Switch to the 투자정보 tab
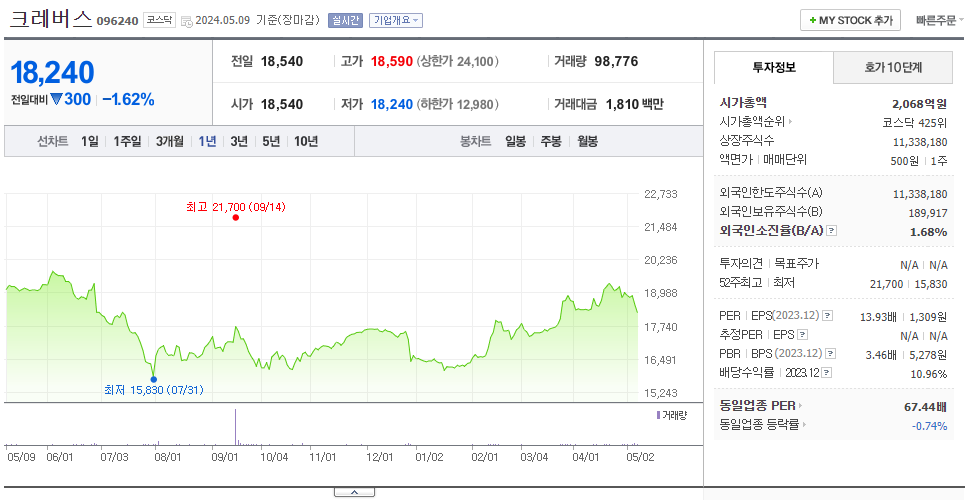This screenshot has height=500, width=968. click(x=774, y=68)
